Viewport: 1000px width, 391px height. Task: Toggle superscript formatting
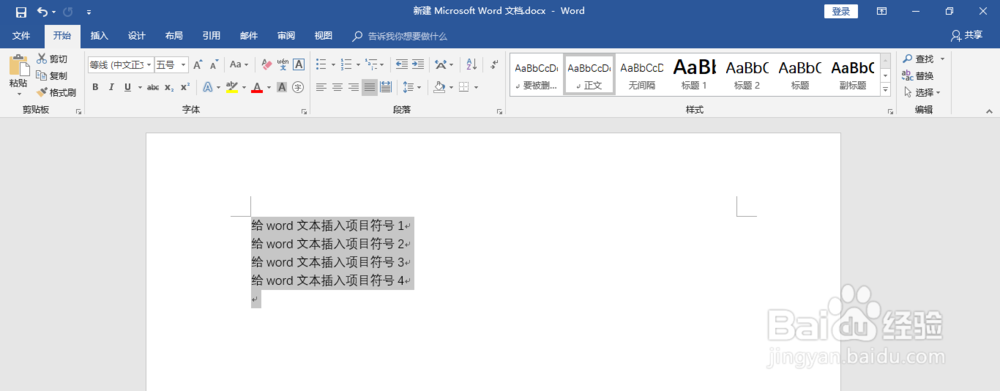(184, 87)
